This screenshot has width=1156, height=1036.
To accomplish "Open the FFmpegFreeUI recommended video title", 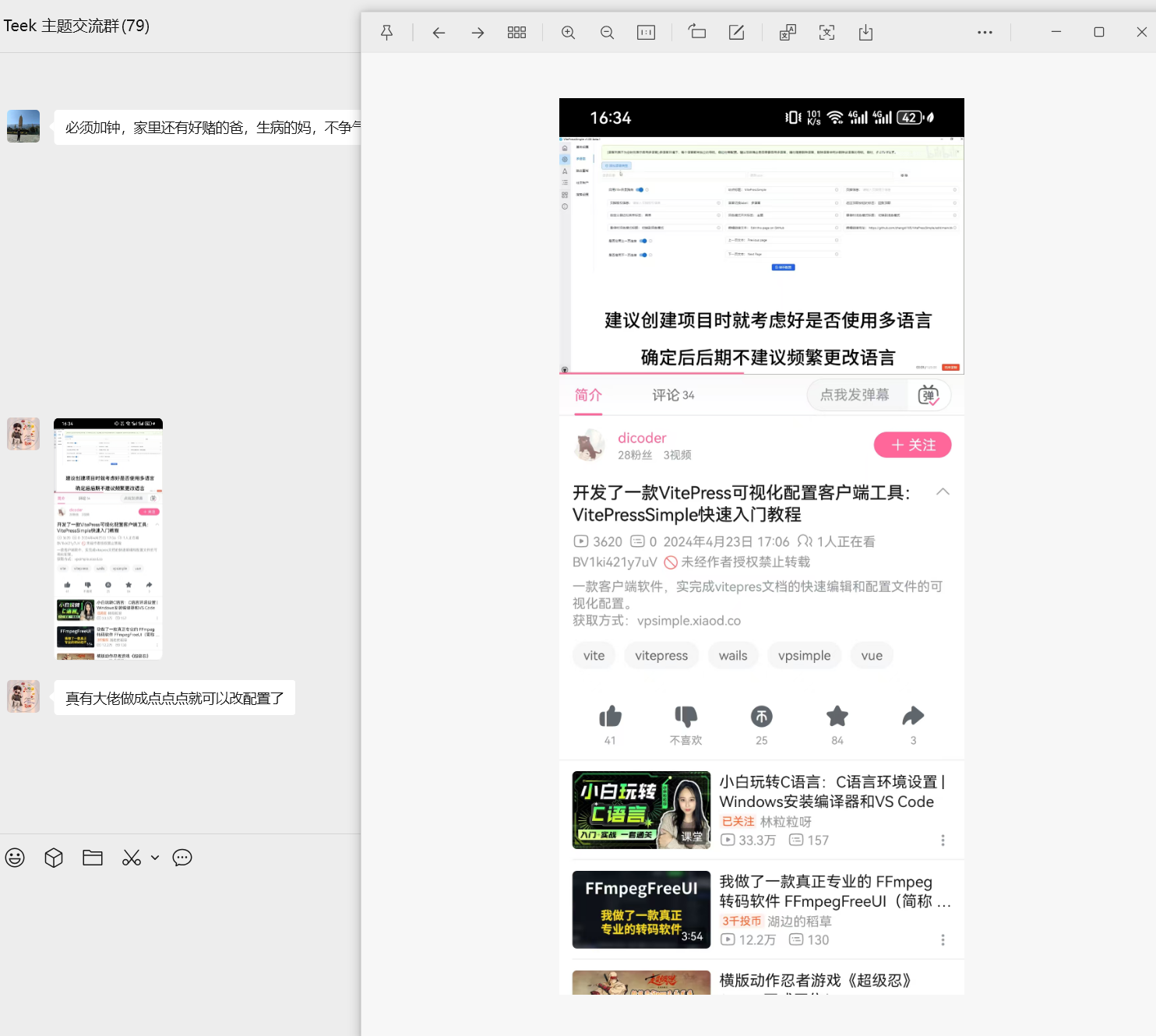I will click(834, 891).
